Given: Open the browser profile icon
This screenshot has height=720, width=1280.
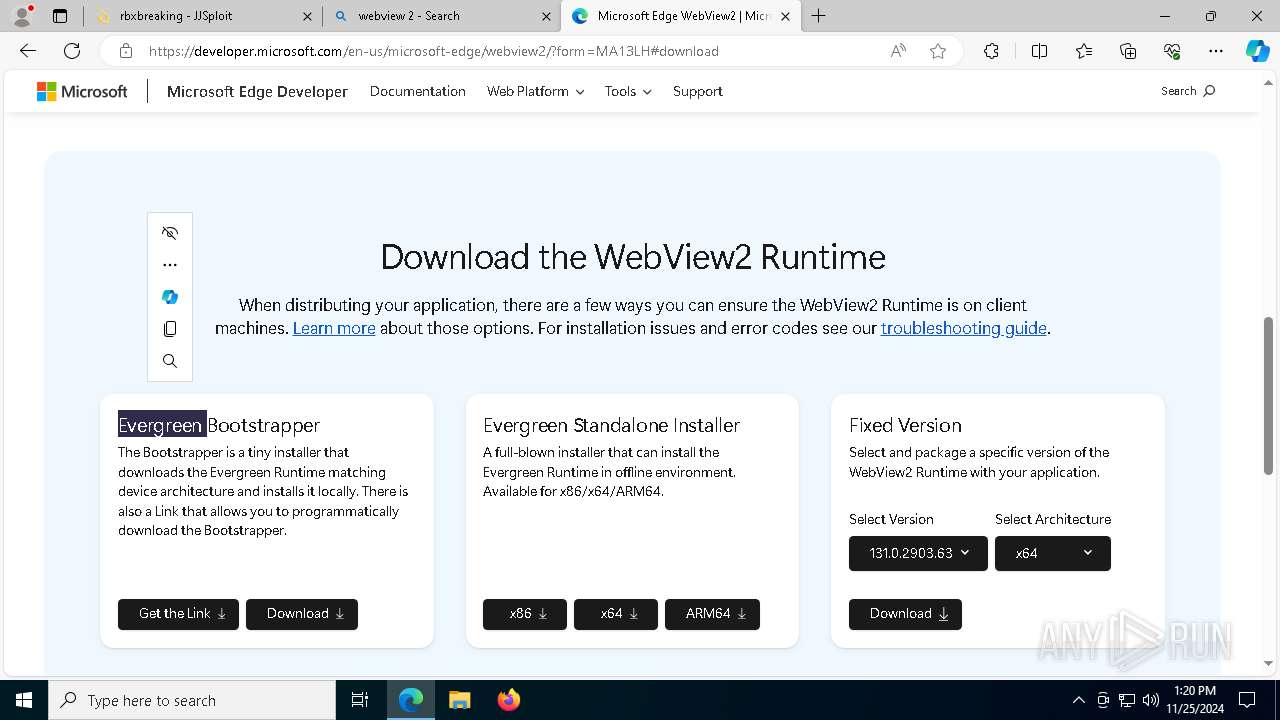Looking at the screenshot, I should (x=22, y=16).
